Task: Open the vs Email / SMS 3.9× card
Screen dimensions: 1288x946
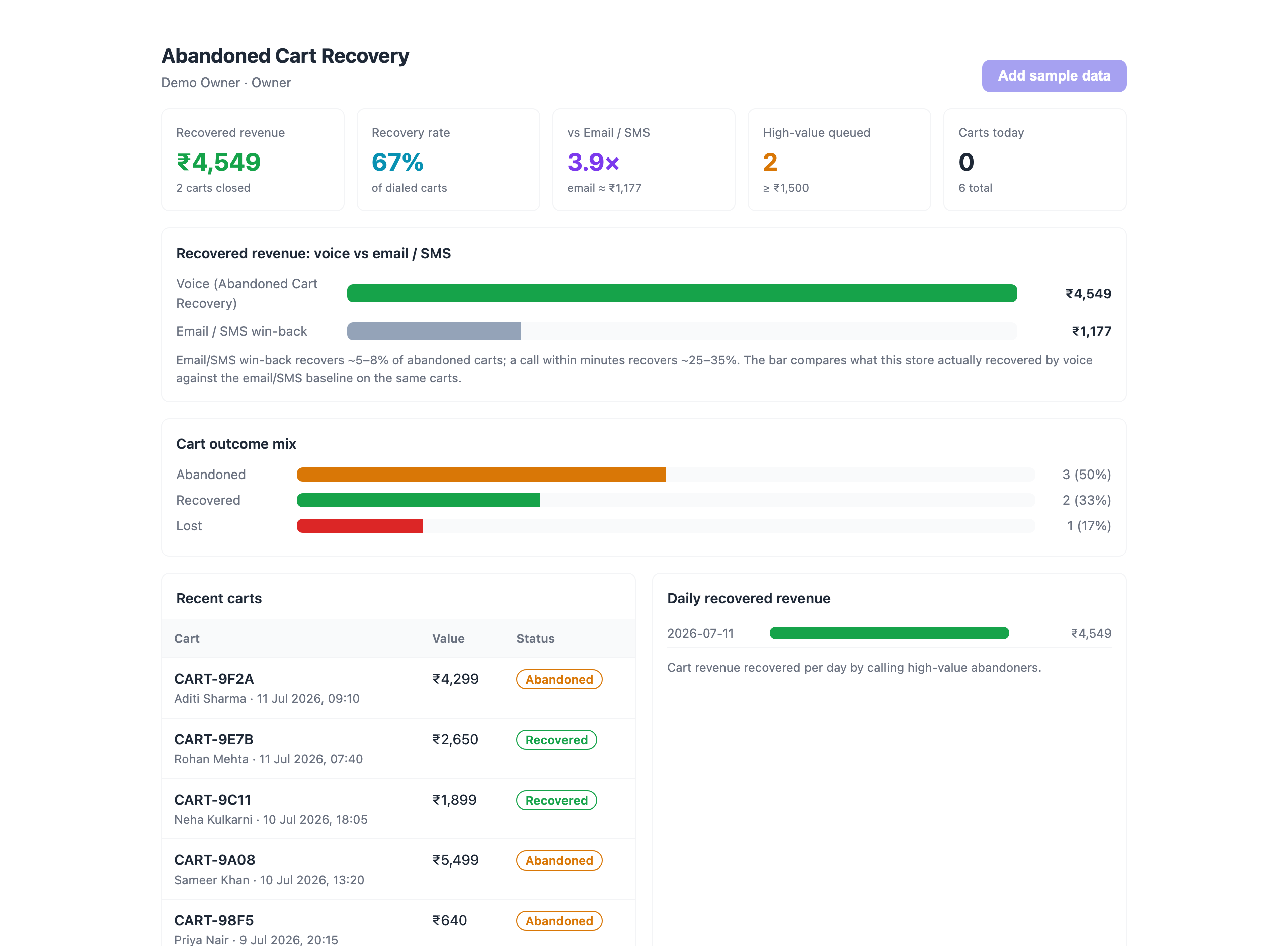Action: click(643, 160)
